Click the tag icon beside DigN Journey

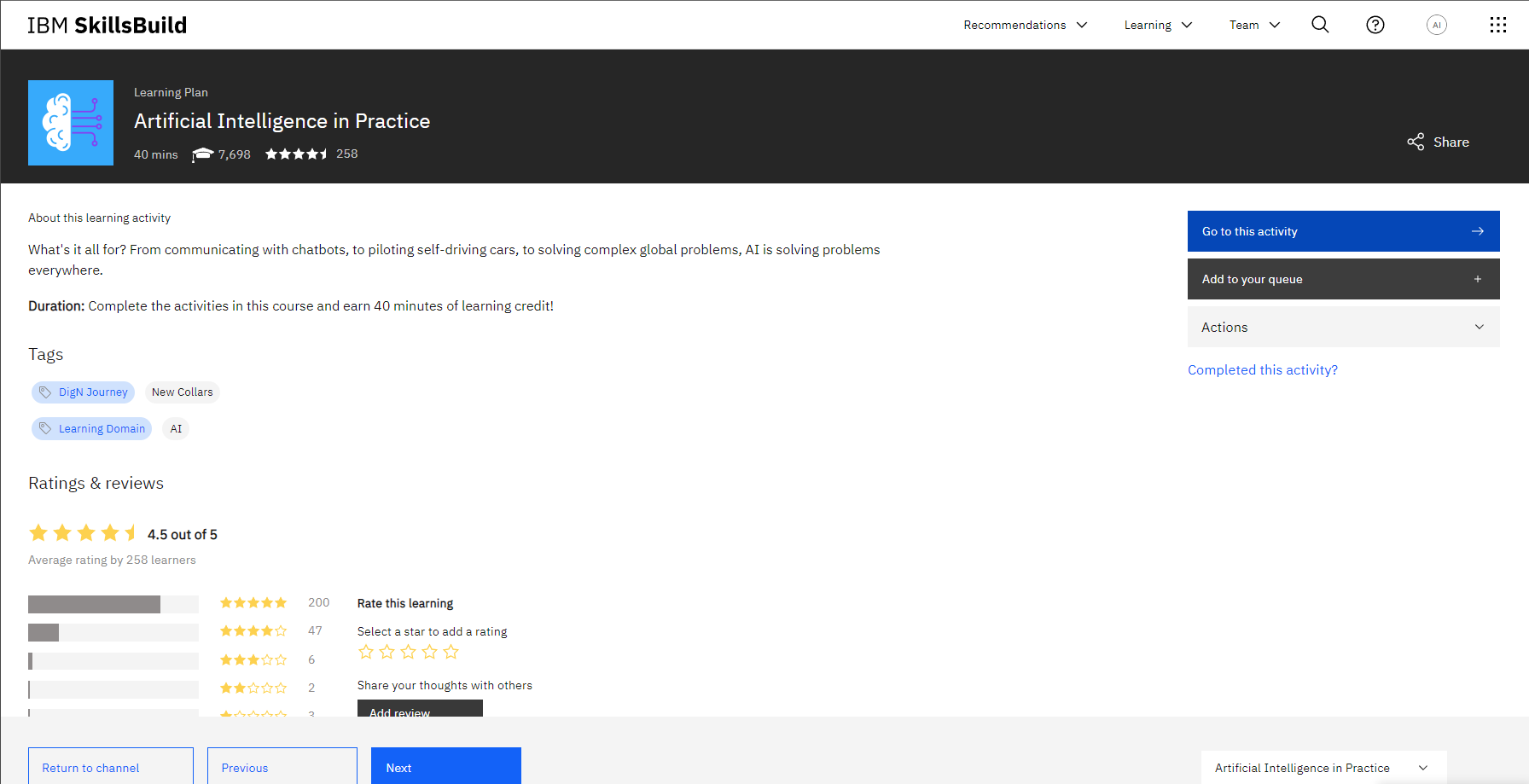[x=45, y=392]
